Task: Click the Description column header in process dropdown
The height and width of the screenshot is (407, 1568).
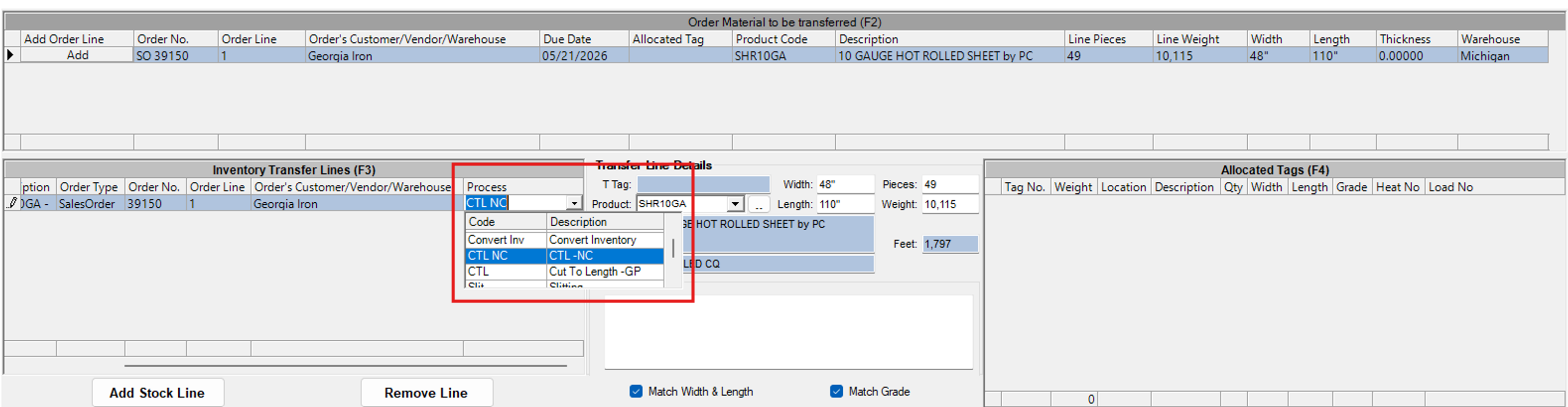Action: point(605,222)
